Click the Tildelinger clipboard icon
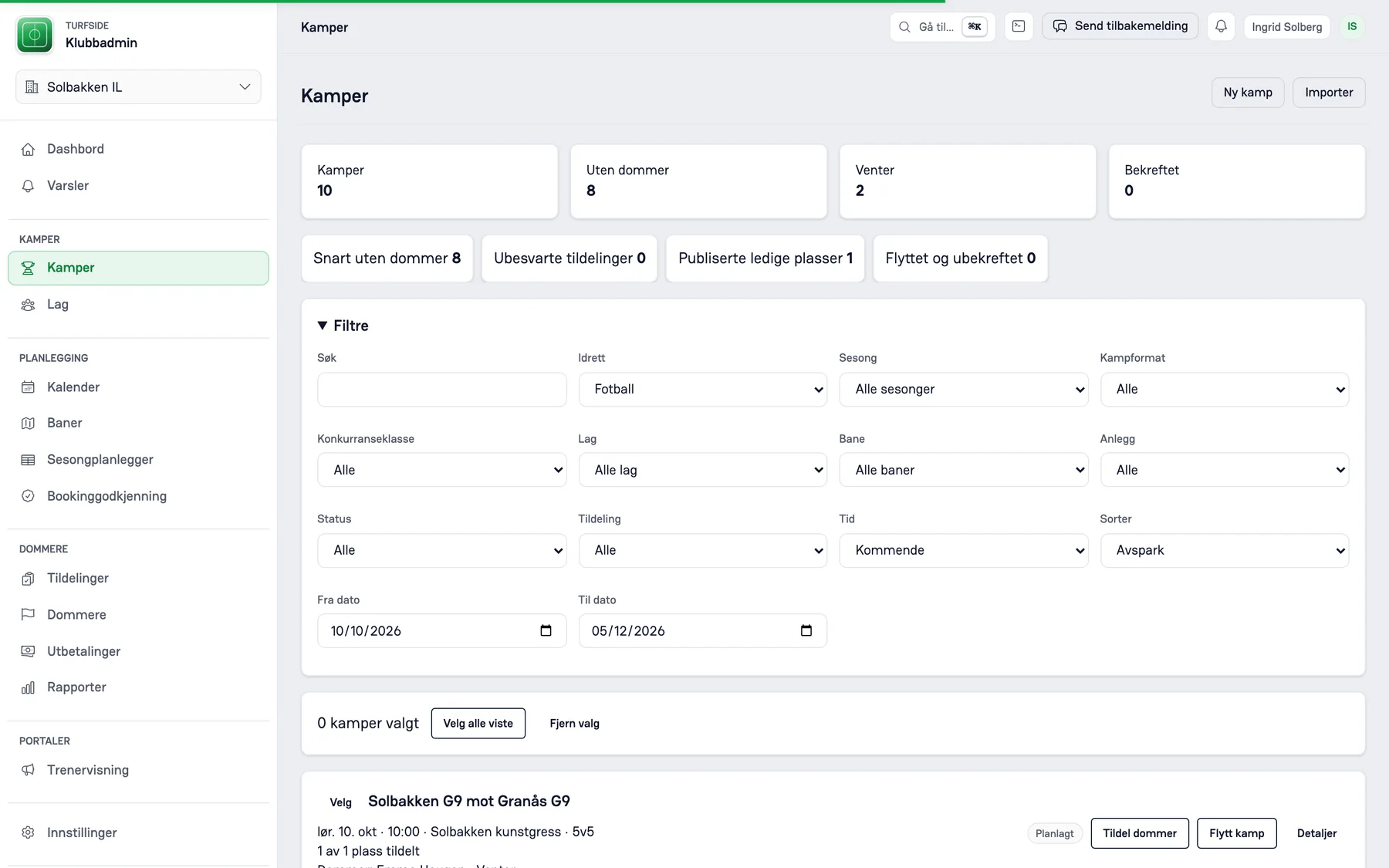1389x868 pixels. click(x=29, y=579)
